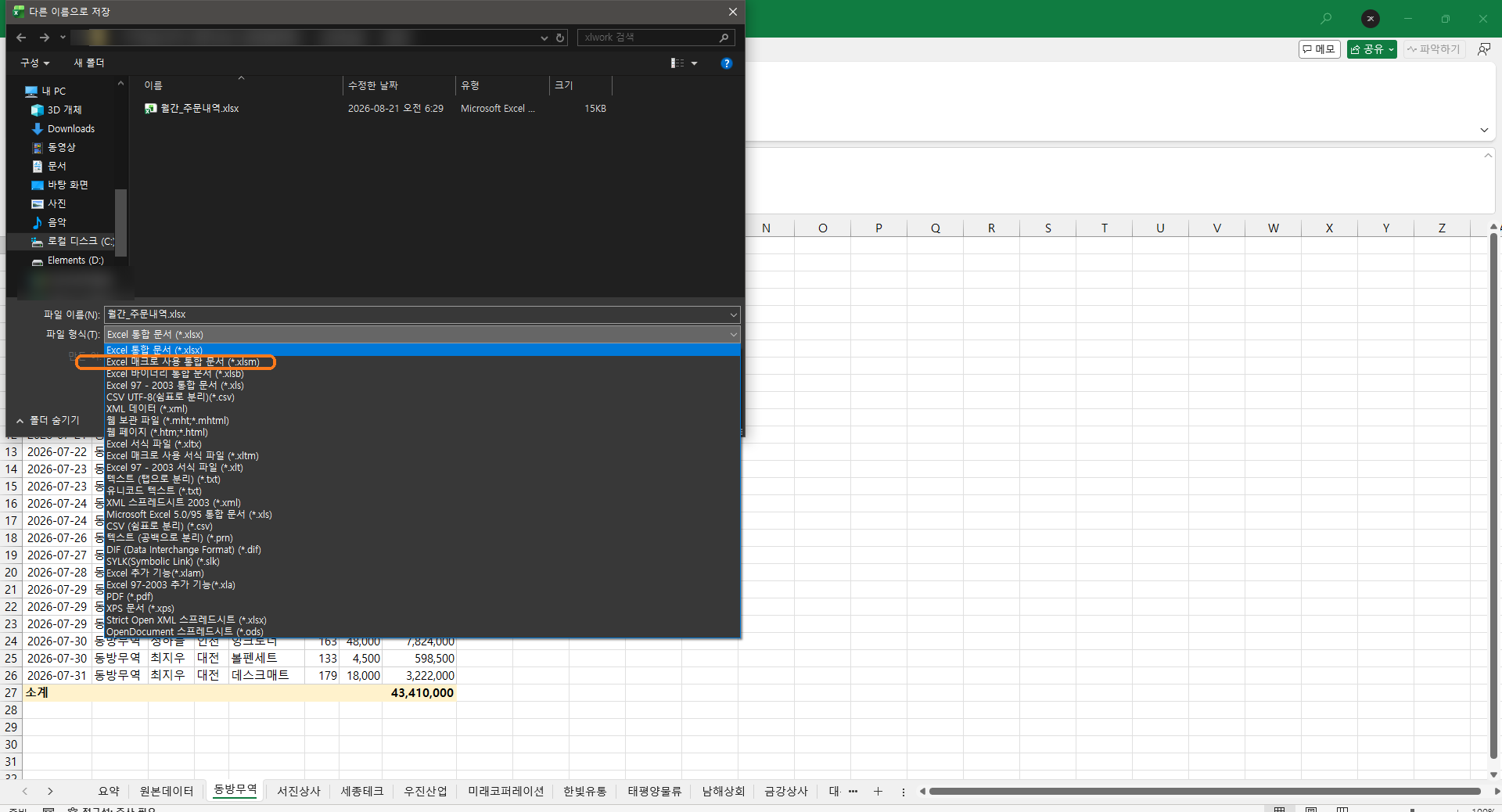Open the 공유 share dropdown arrow
This screenshot has width=1502, height=812.
pyautogui.click(x=1391, y=49)
